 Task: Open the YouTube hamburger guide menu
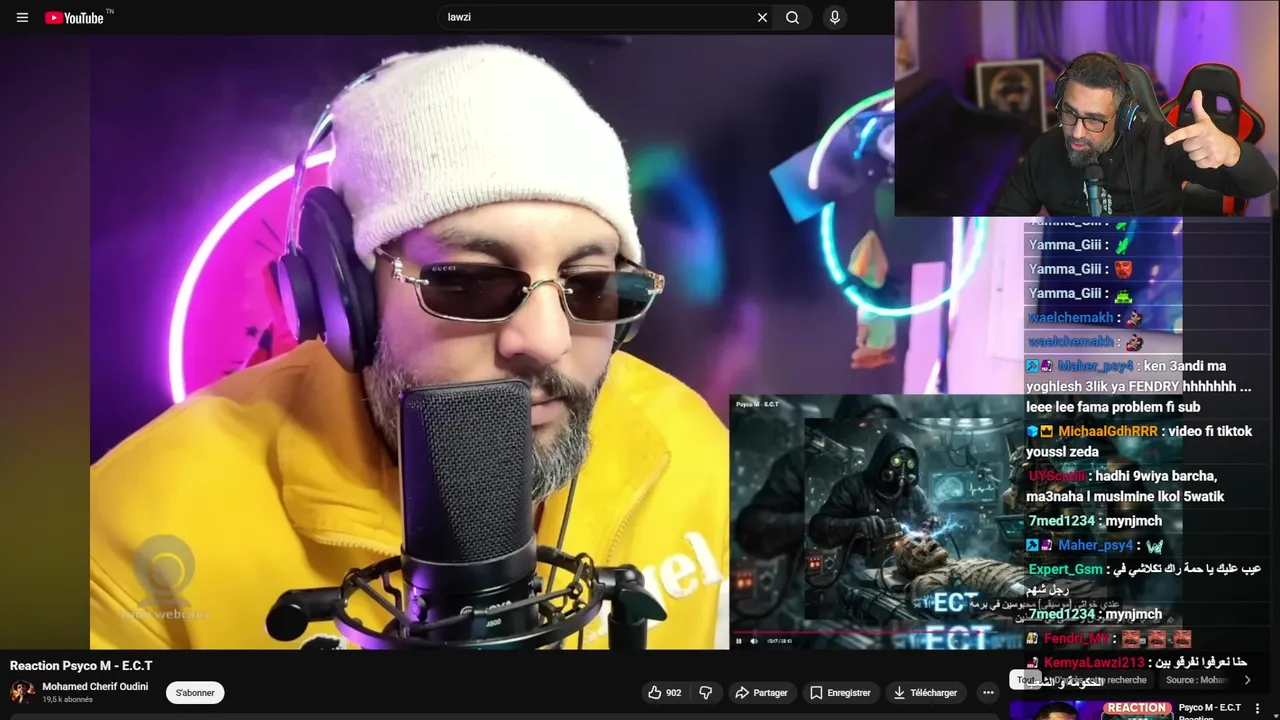(x=22, y=17)
